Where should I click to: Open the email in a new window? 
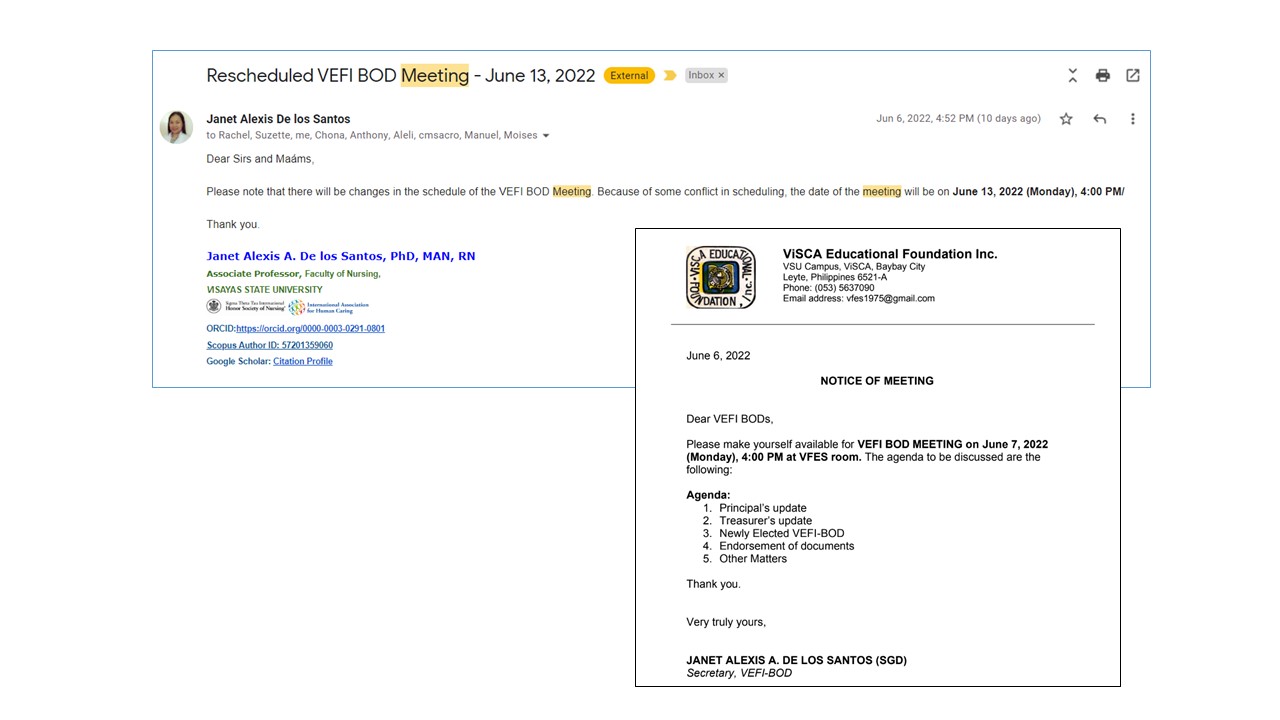tap(1132, 75)
